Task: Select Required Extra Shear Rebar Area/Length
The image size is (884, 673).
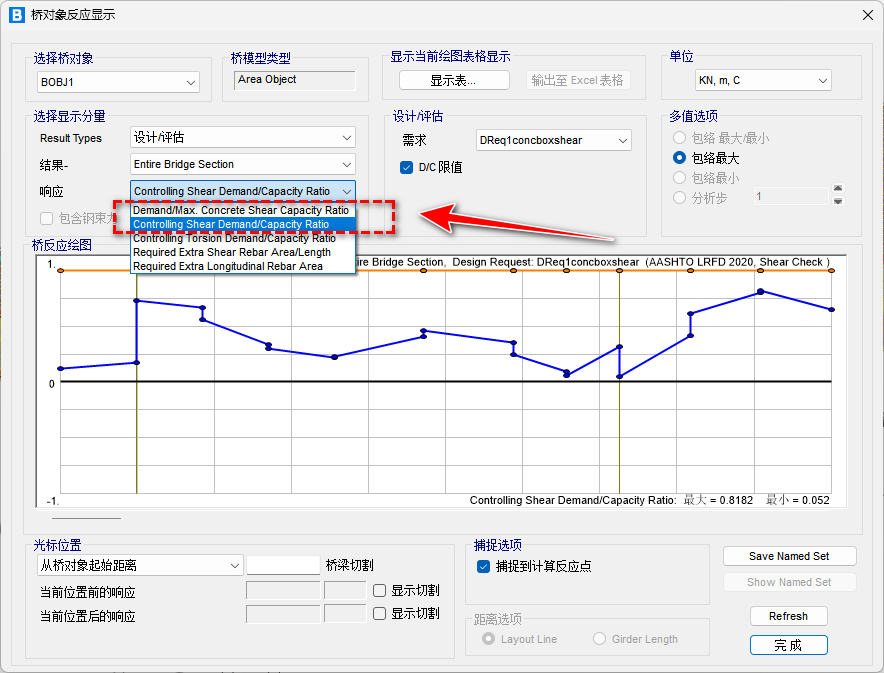Action: pyautogui.click(x=232, y=253)
